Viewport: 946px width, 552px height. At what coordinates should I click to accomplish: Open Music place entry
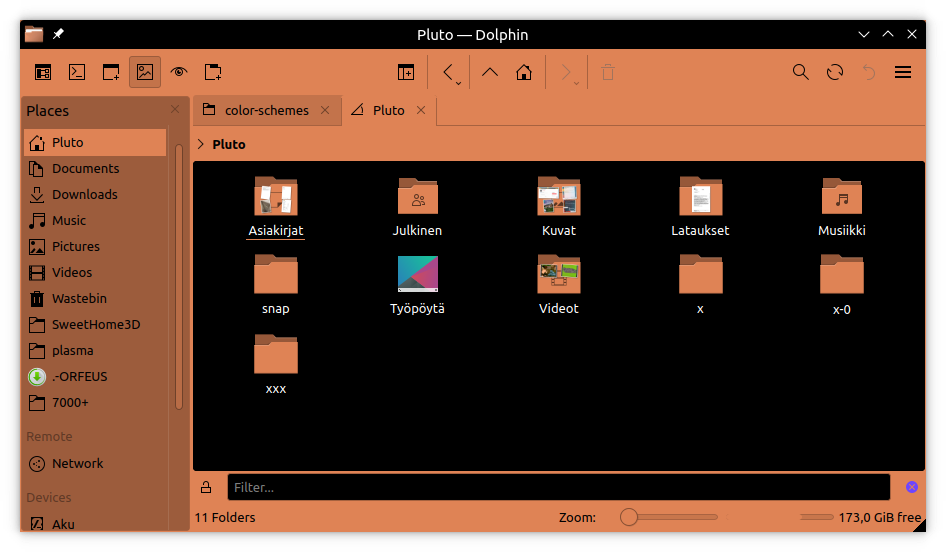click(x=95, y=220)
